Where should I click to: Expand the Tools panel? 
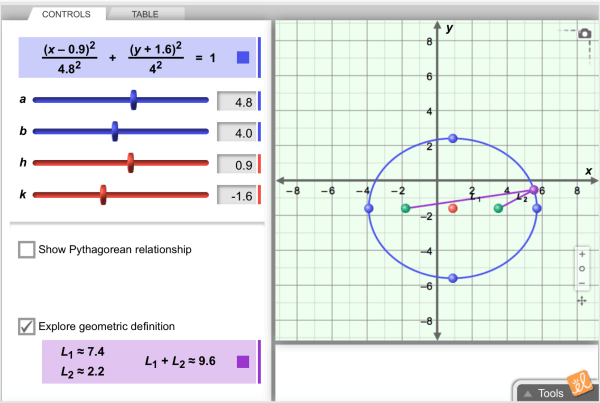[550, 393]
